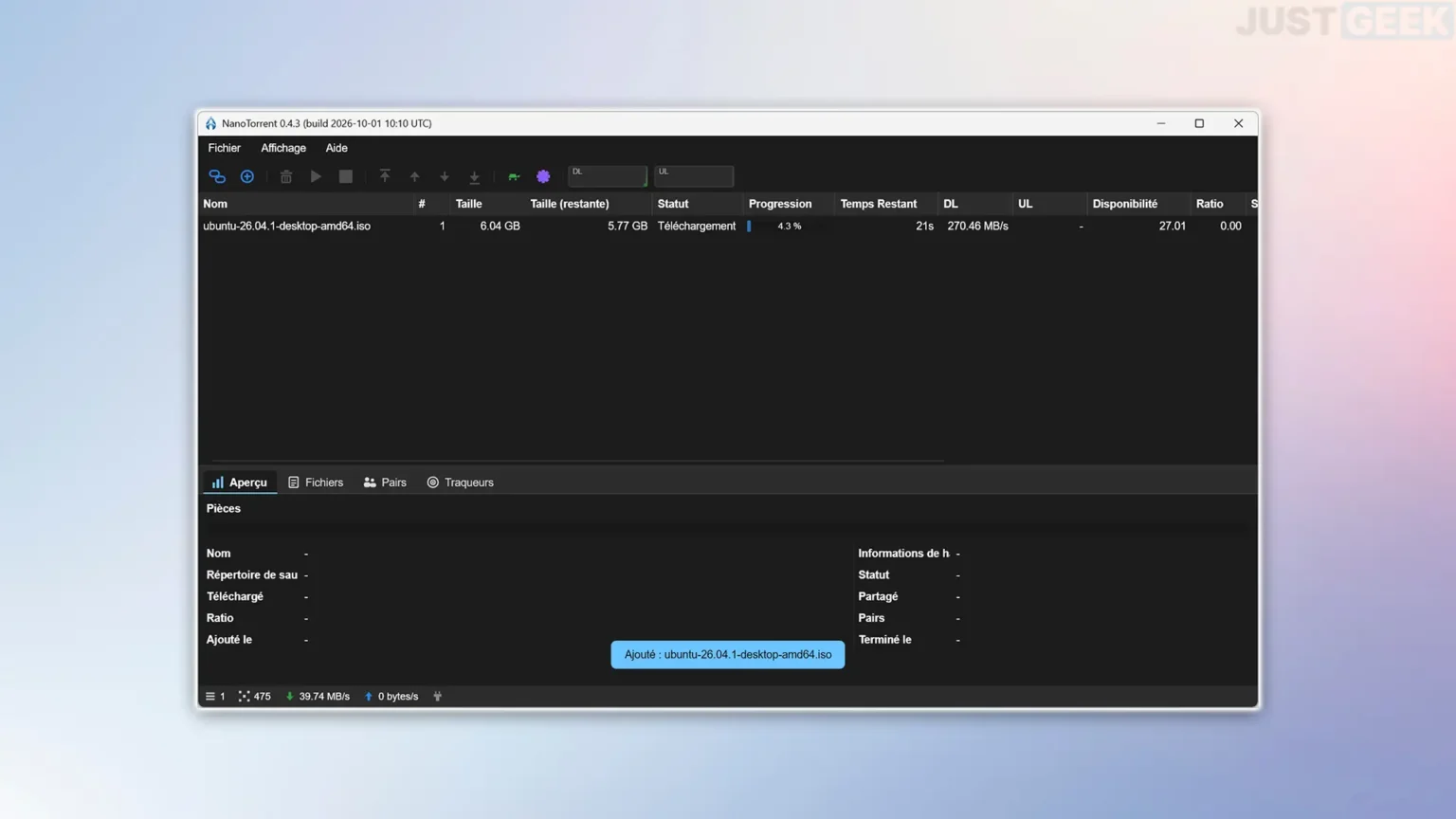This screenshot has height=819, width=1456.
Task: Click the 6.04 GB size cell
Action: tap(500, 227)
